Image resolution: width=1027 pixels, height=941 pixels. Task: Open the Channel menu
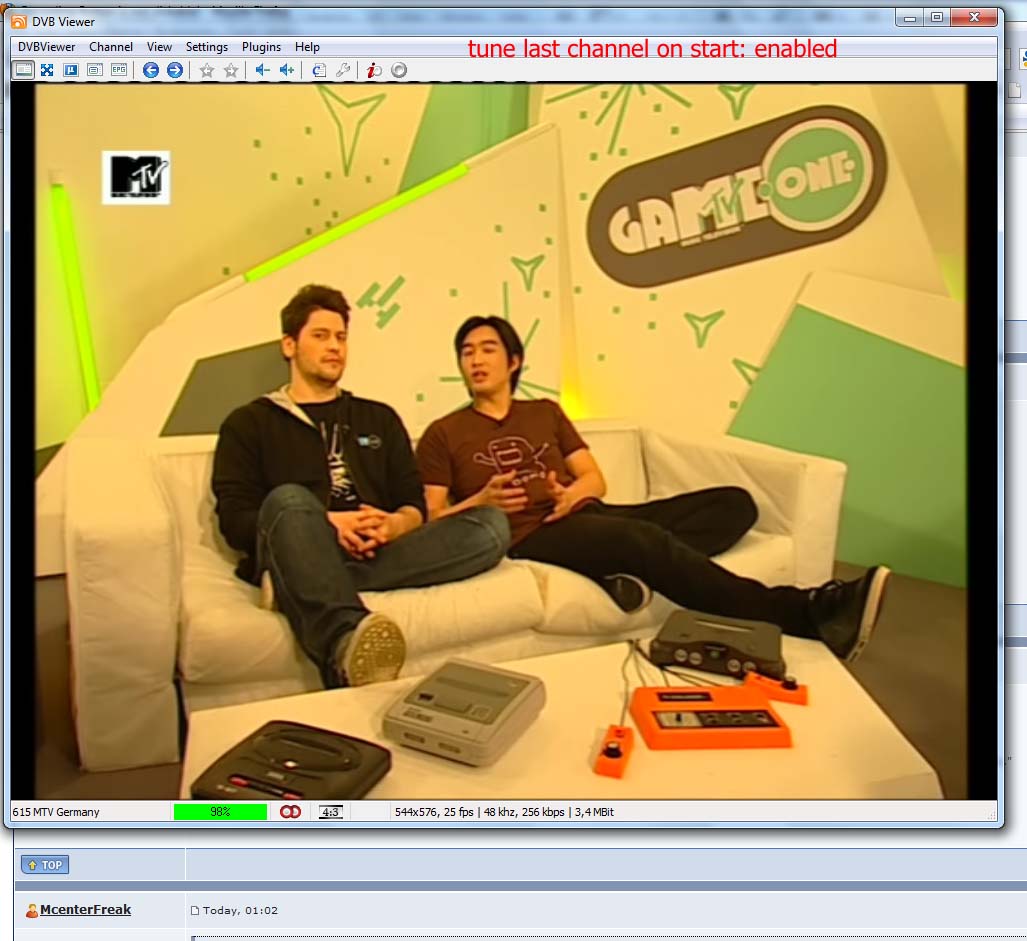[111, 47]
